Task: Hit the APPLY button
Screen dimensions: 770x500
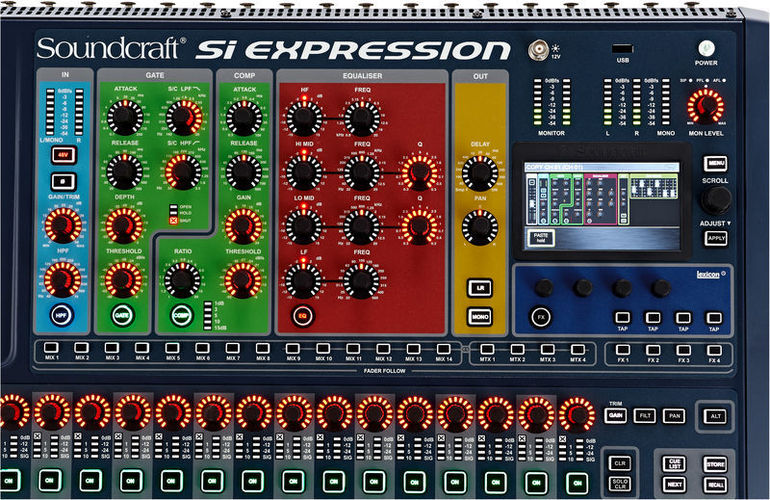Action: pyautogui.click(x=716, y=239)
